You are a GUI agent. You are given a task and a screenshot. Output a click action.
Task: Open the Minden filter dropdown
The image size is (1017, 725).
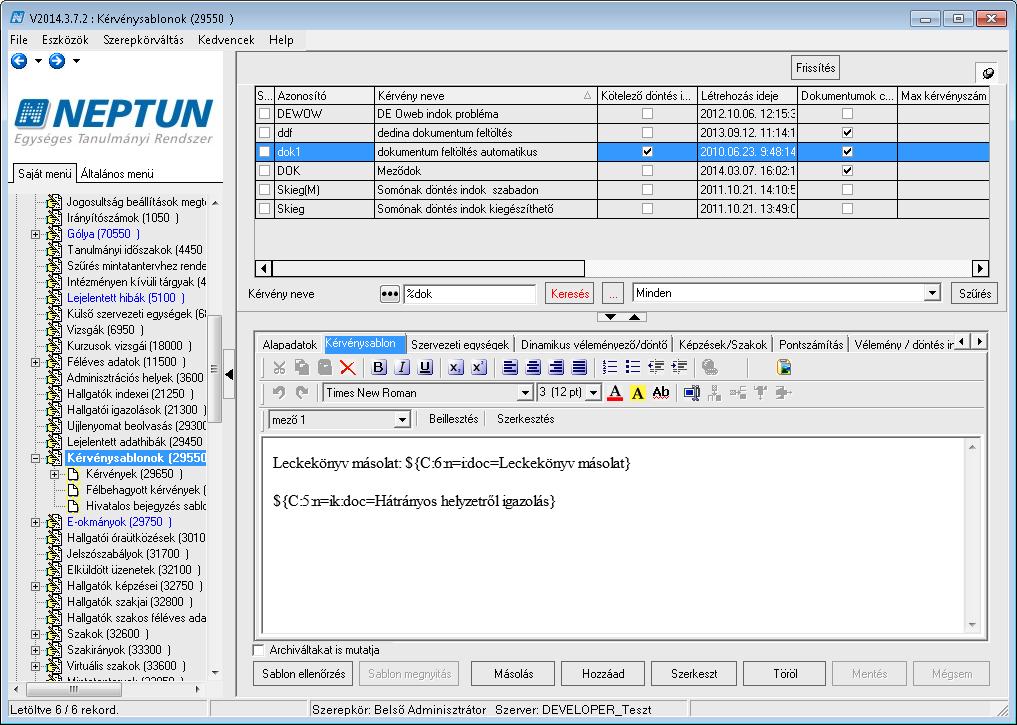point(932,293)
